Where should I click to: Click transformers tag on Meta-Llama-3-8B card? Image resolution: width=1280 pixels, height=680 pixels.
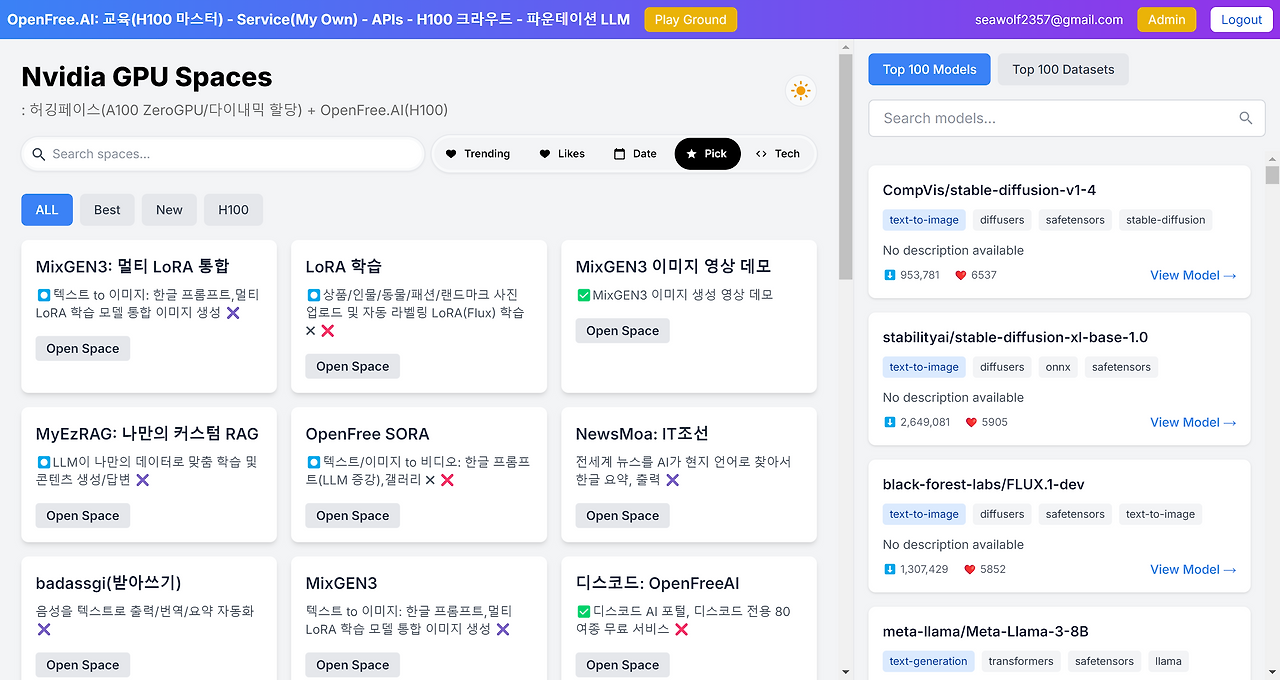click(x=1020, y=661)
